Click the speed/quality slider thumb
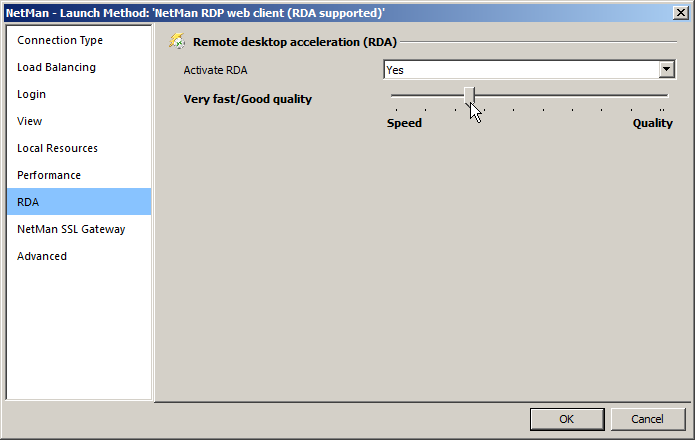Viewport: 695px width, 440px height. click(470, 95)
